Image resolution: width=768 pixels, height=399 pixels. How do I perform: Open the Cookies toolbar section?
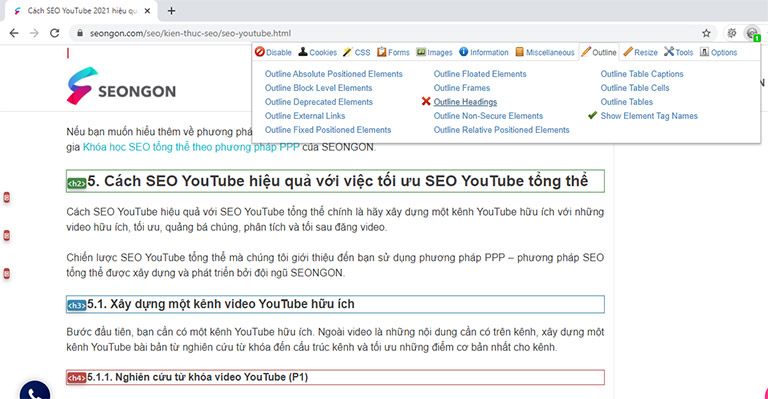[318, 52]
